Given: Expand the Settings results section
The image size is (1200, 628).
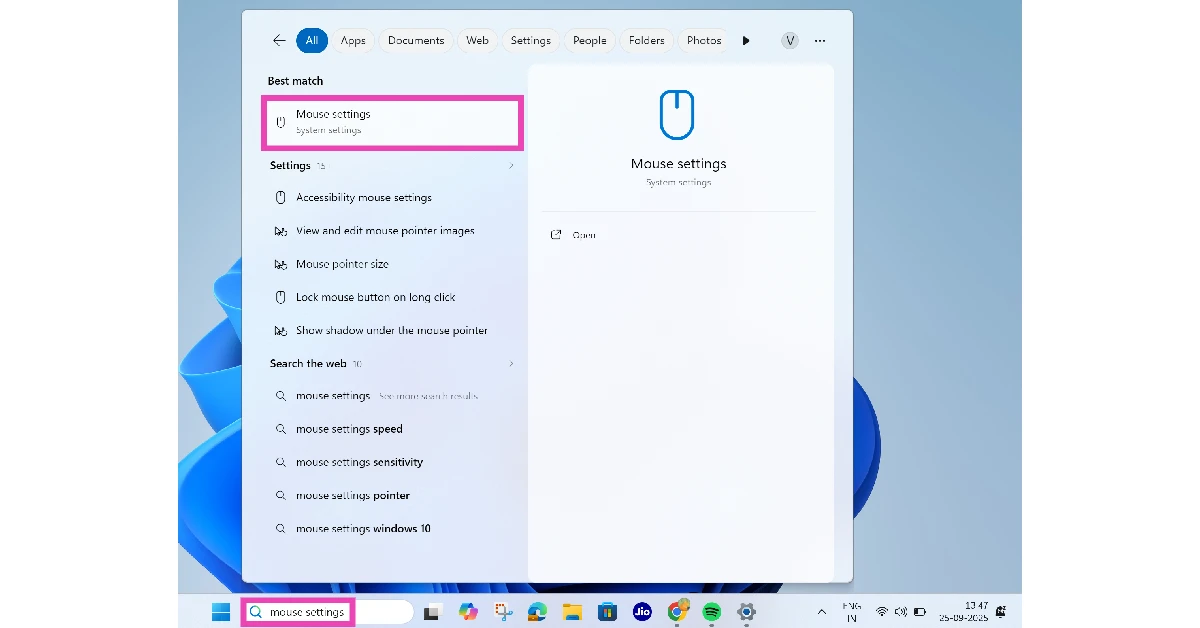Looking at the screenshot, I should coord(511,165).
